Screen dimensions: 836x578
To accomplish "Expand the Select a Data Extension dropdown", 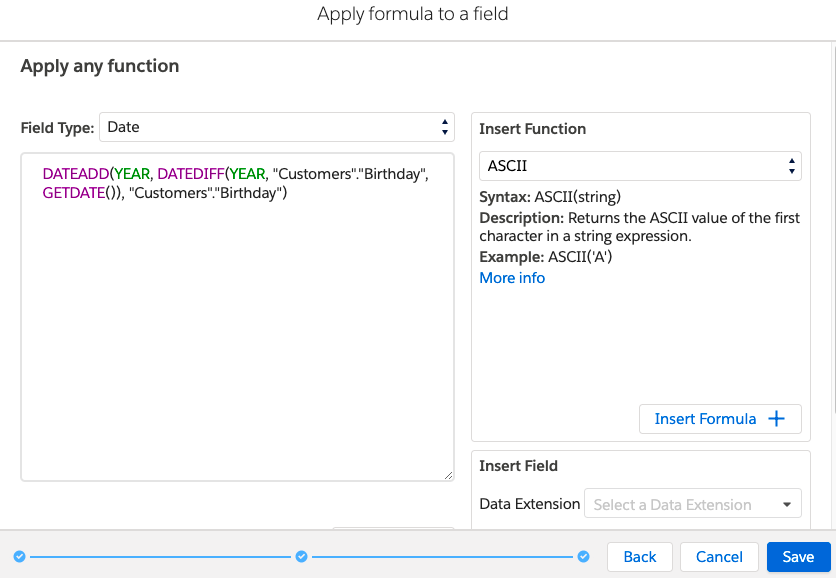I will pyautogui.click(x=693, y=503).
